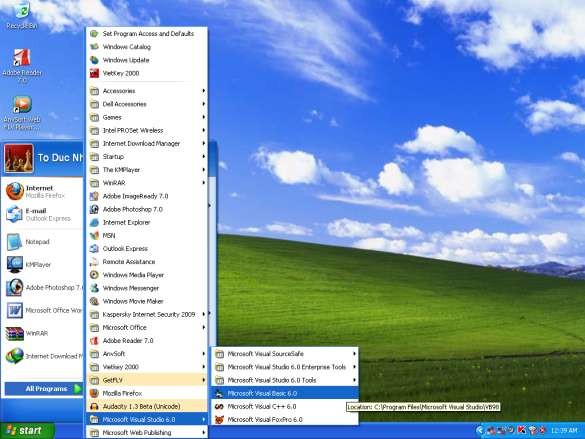Expand the Intel PROSet Wireless submenu arrow
The height and width of the screenshot is (439, 585).
[204, 130]
